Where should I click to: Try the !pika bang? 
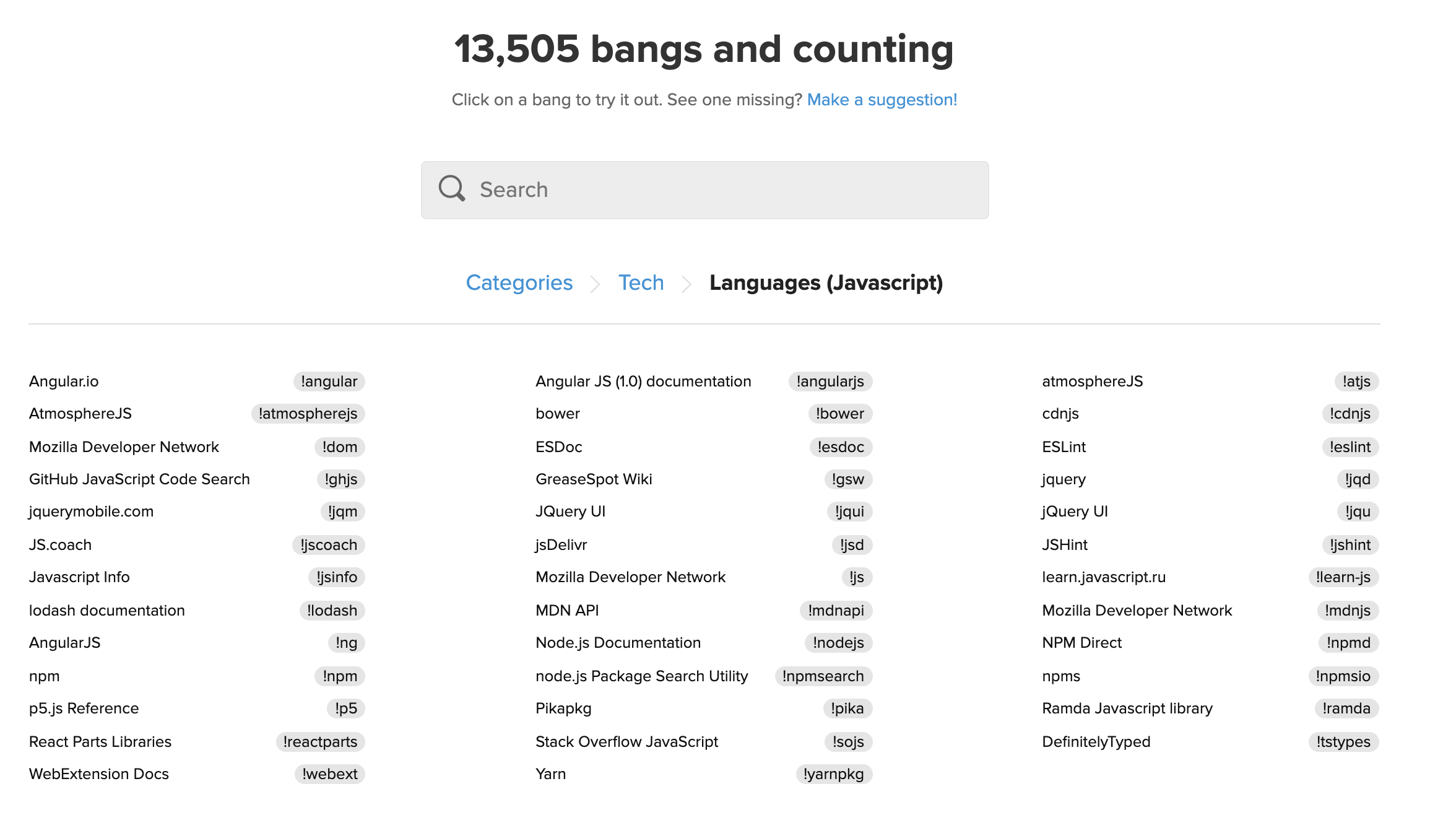[x=847, y=708]
